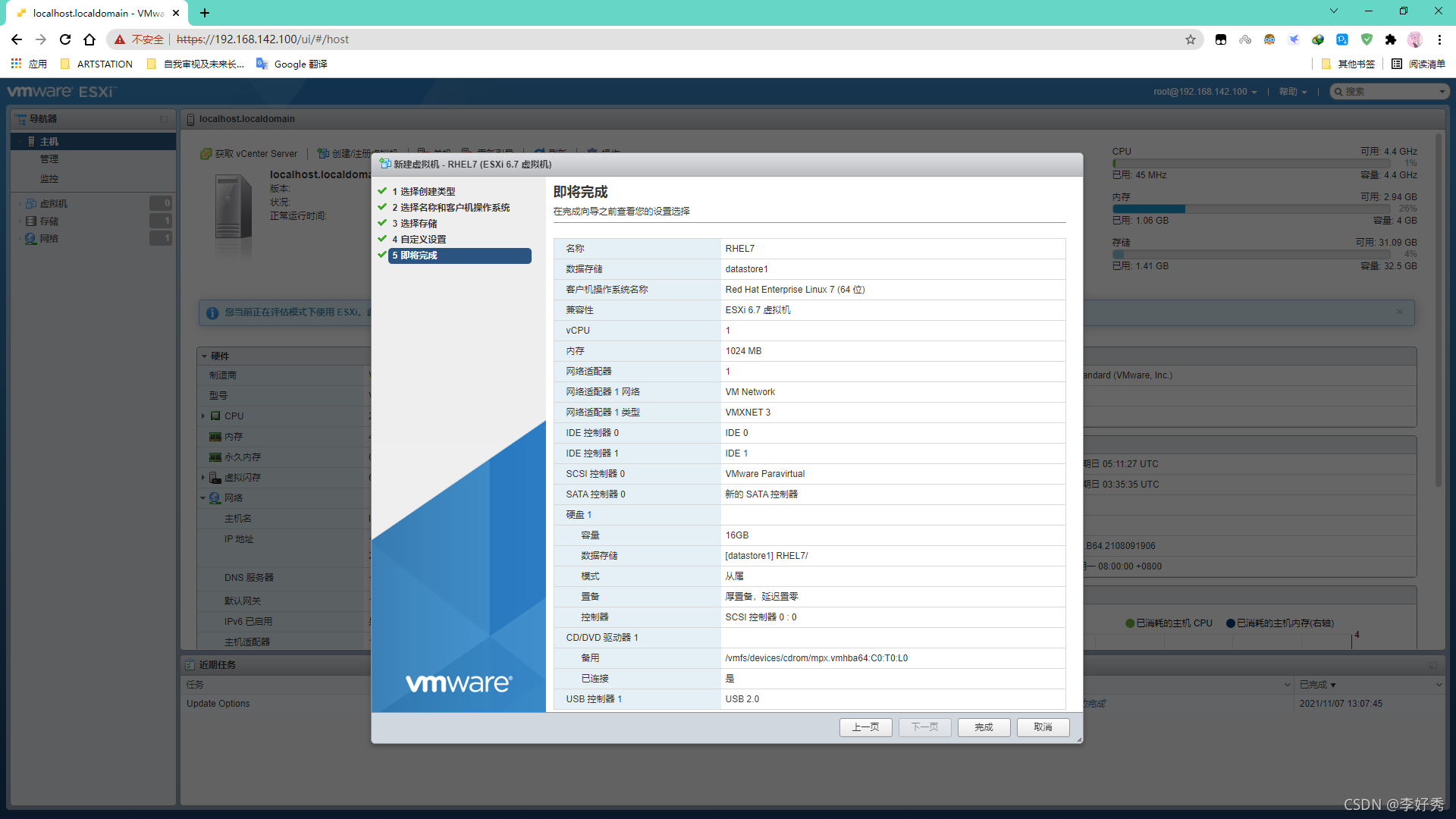Open the Apps (应用) bookmarks shortcut
1456x819 pixels.
click(29, 64)
